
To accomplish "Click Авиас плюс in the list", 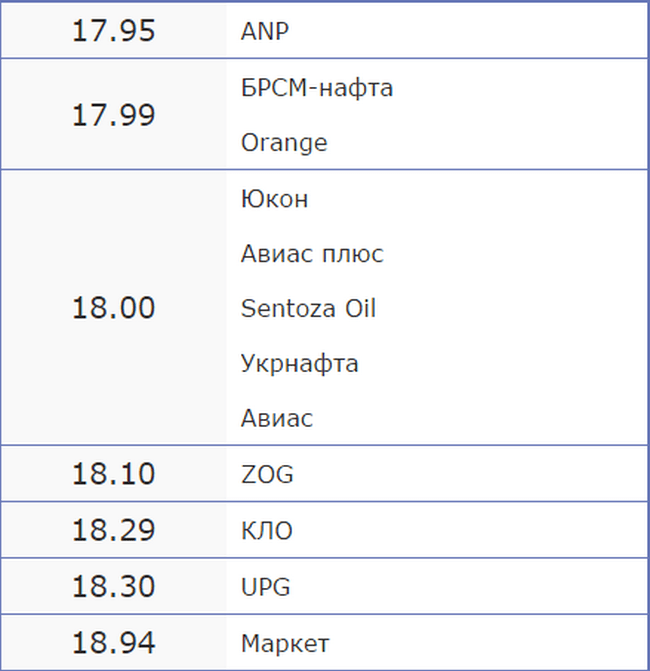I will (312, 254).
